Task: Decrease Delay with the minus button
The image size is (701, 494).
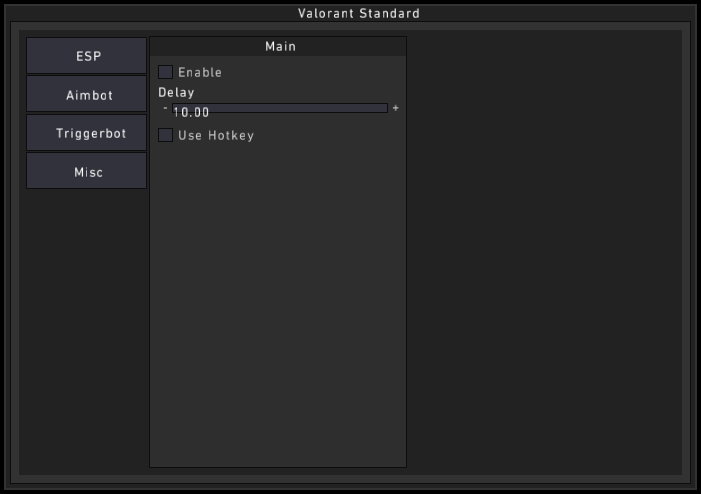Action: pos(165,108)
